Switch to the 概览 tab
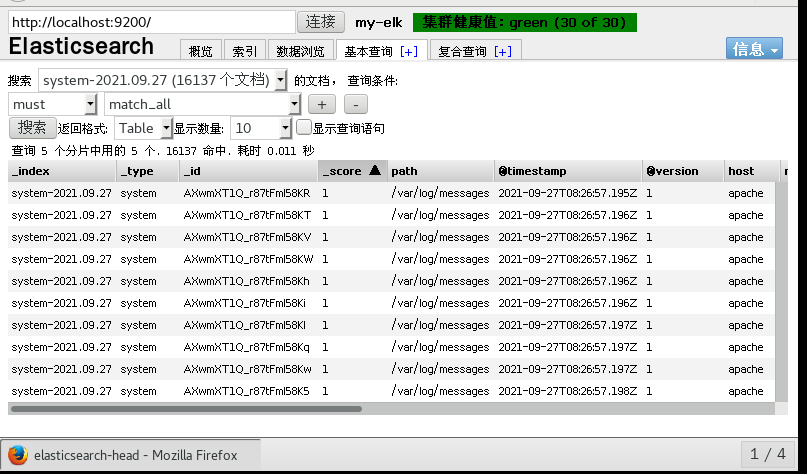The image size is (807, 474). click(201, 51)
